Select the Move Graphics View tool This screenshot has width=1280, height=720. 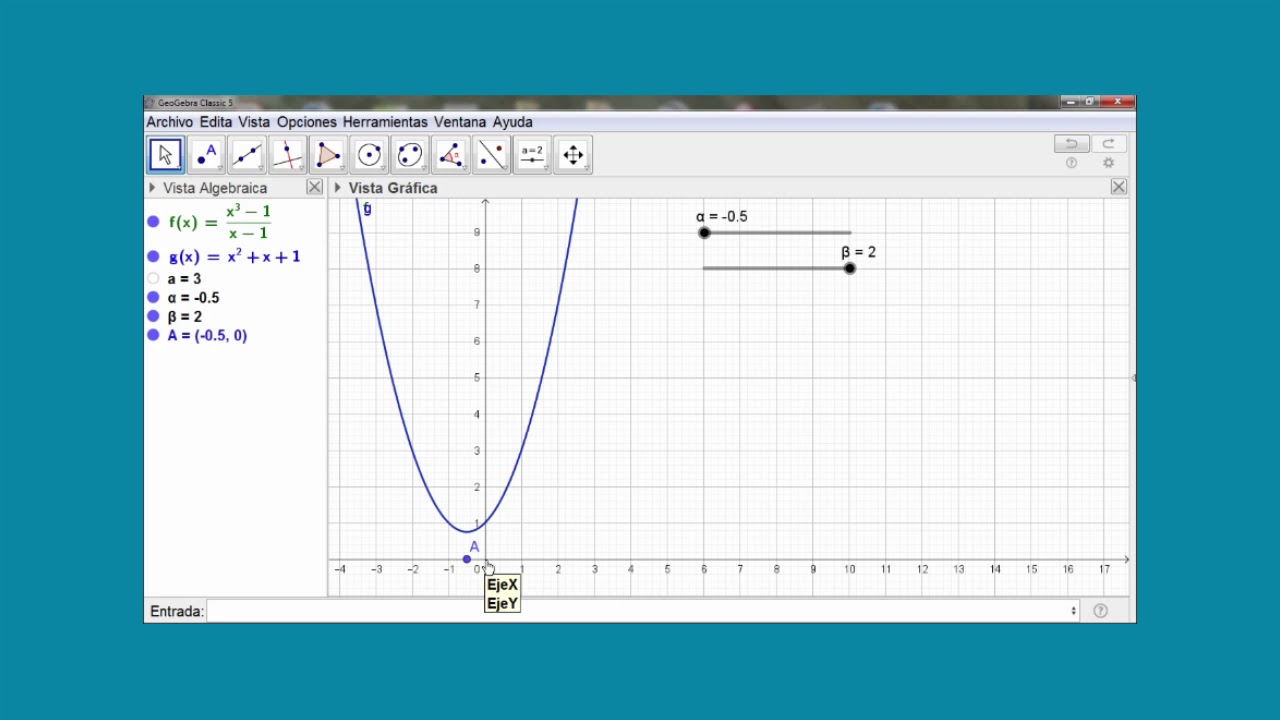point(573,155)
